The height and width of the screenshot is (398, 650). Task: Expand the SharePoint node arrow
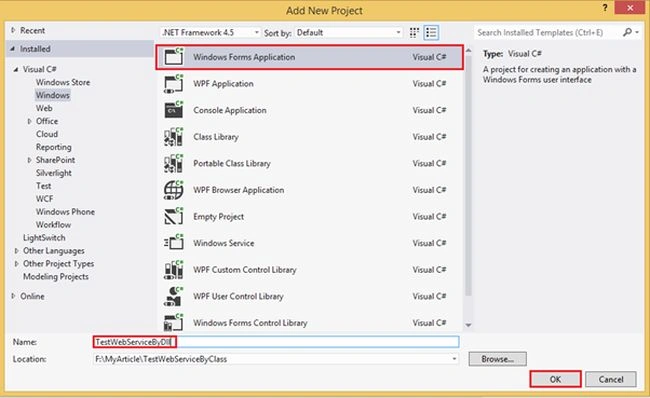point(29,160)
